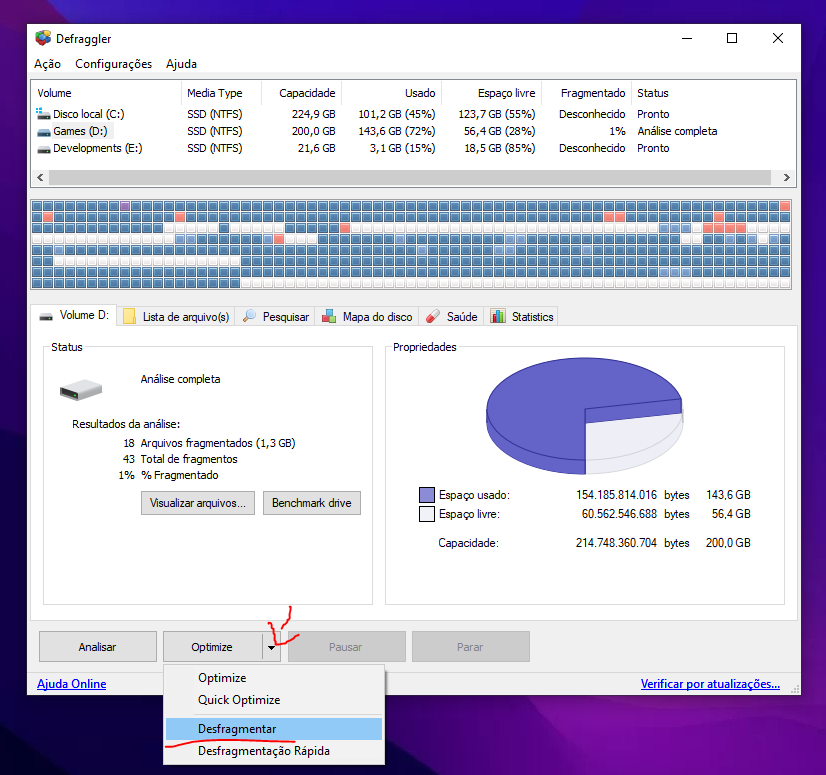The height and width of the screenshot is (775, 826).
Task: Sort by the Capacidade column header
Action: (301, 93)
